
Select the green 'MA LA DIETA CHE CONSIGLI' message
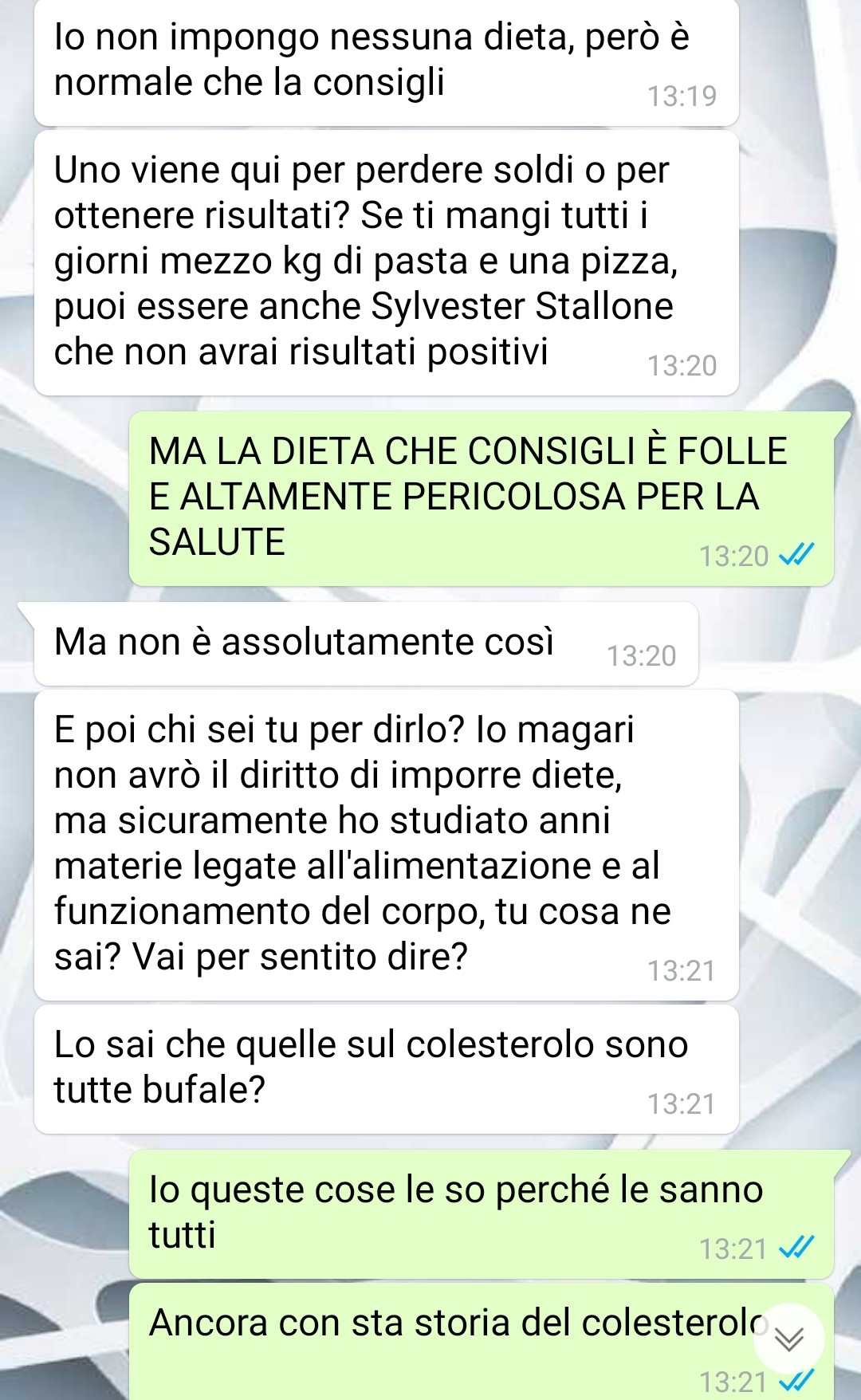coord(482,498)
